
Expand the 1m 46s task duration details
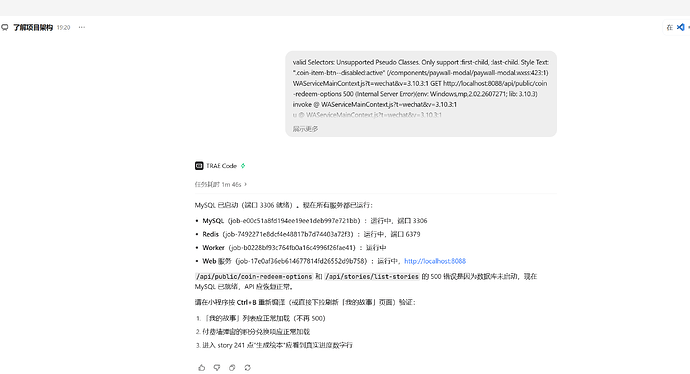(x=221, y=184)
